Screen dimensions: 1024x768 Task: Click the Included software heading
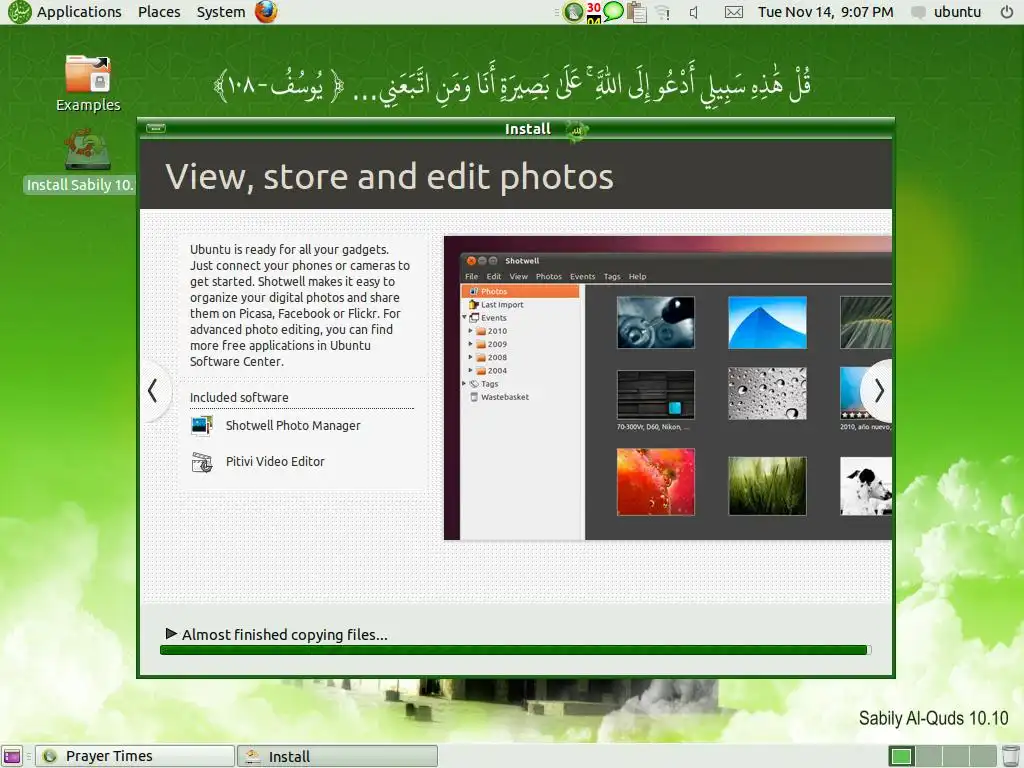tap(239, 397)
